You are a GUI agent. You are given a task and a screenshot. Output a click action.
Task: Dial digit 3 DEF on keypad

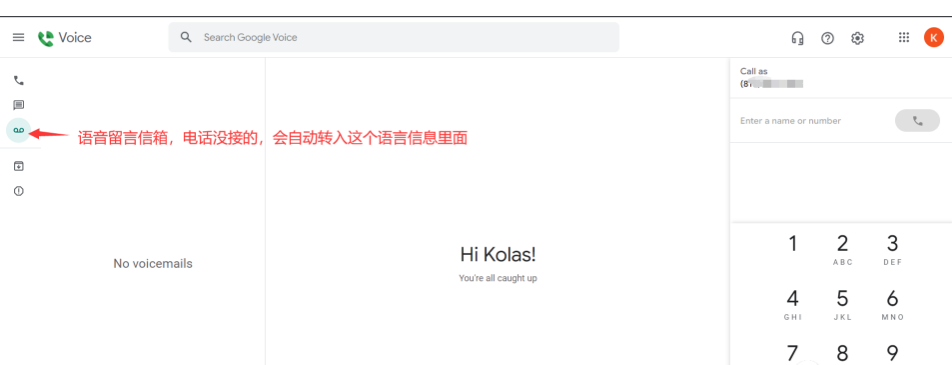click(x=892, y=250)
